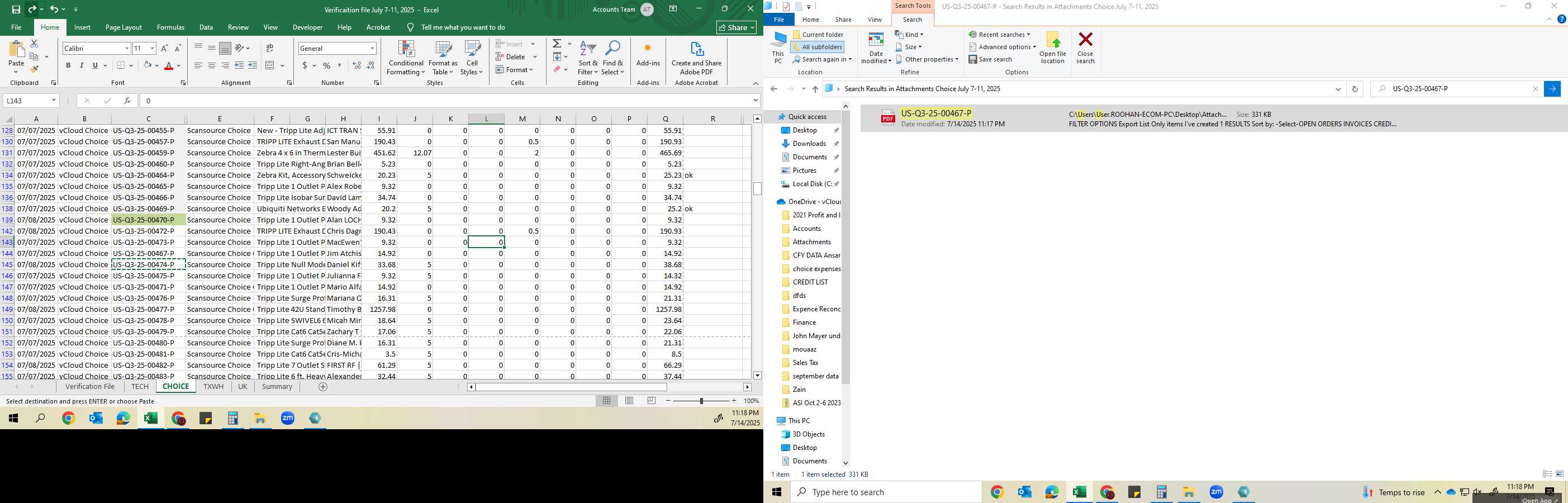
Task: Apply Comma Style number format
Action: (x=340, y=65)
